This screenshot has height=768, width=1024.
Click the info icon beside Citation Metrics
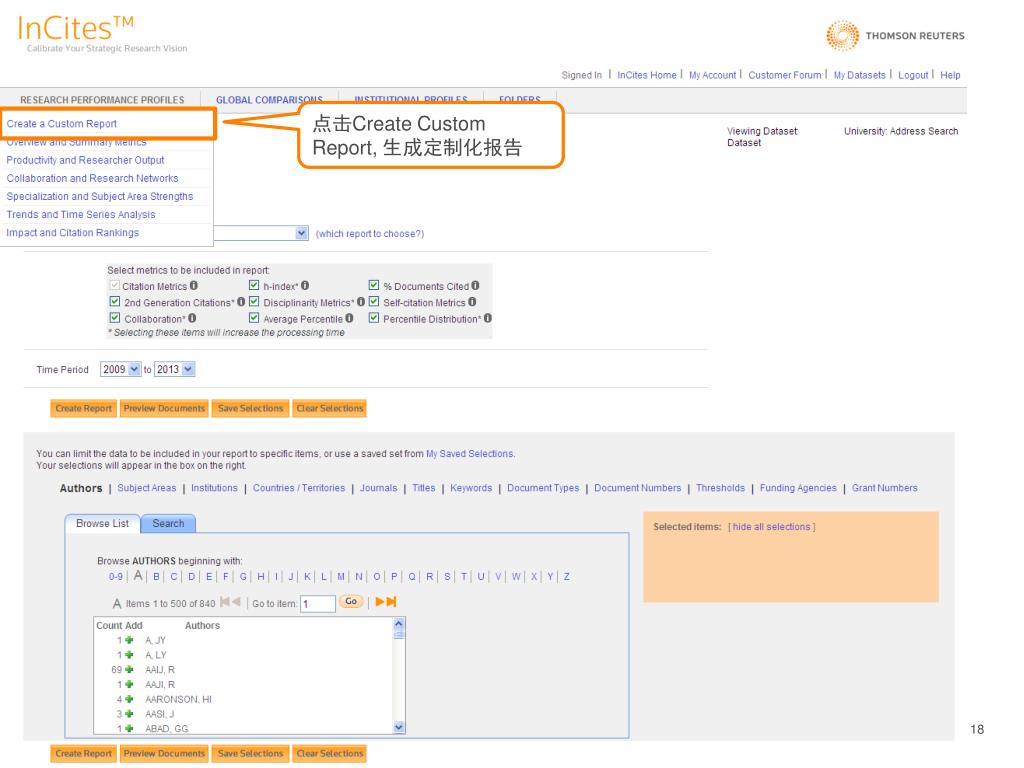click(194, 285)
